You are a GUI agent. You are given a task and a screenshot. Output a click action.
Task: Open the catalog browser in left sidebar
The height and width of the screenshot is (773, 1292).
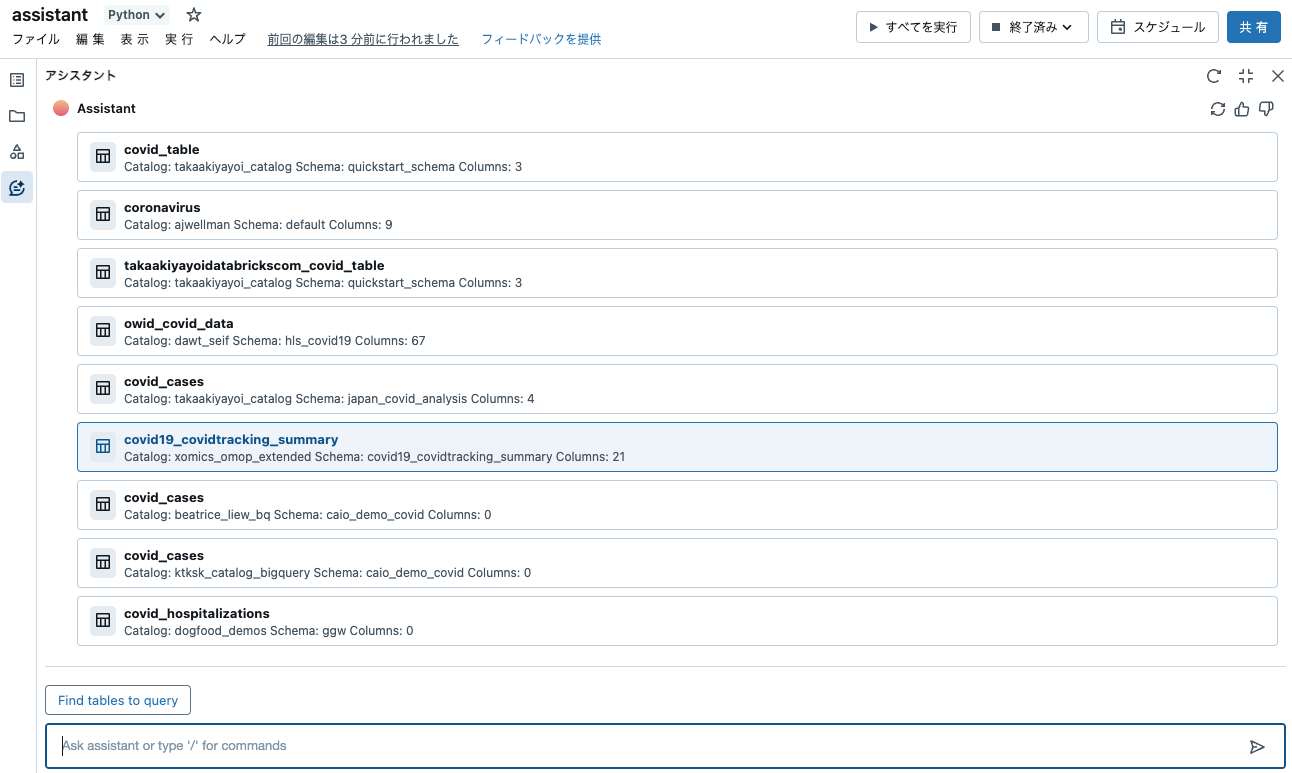[16, 151]
